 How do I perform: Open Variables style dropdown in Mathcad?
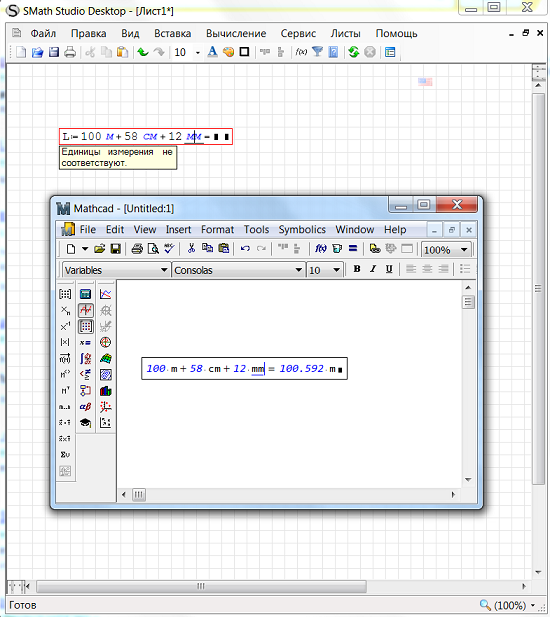pos(164,270)
